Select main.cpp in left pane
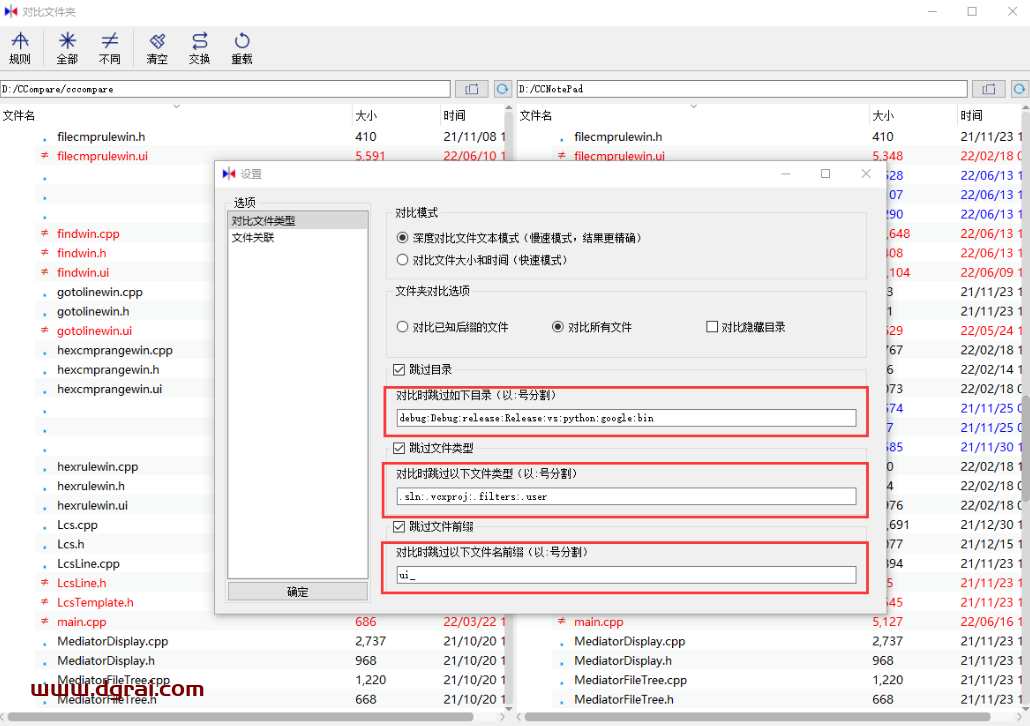This screenshot has height=726, width=1030. point(81,622)
